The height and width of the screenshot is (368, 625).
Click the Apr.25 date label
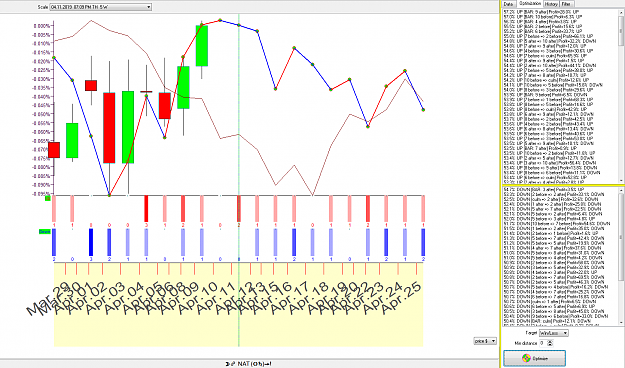click(x=402, y=297)
